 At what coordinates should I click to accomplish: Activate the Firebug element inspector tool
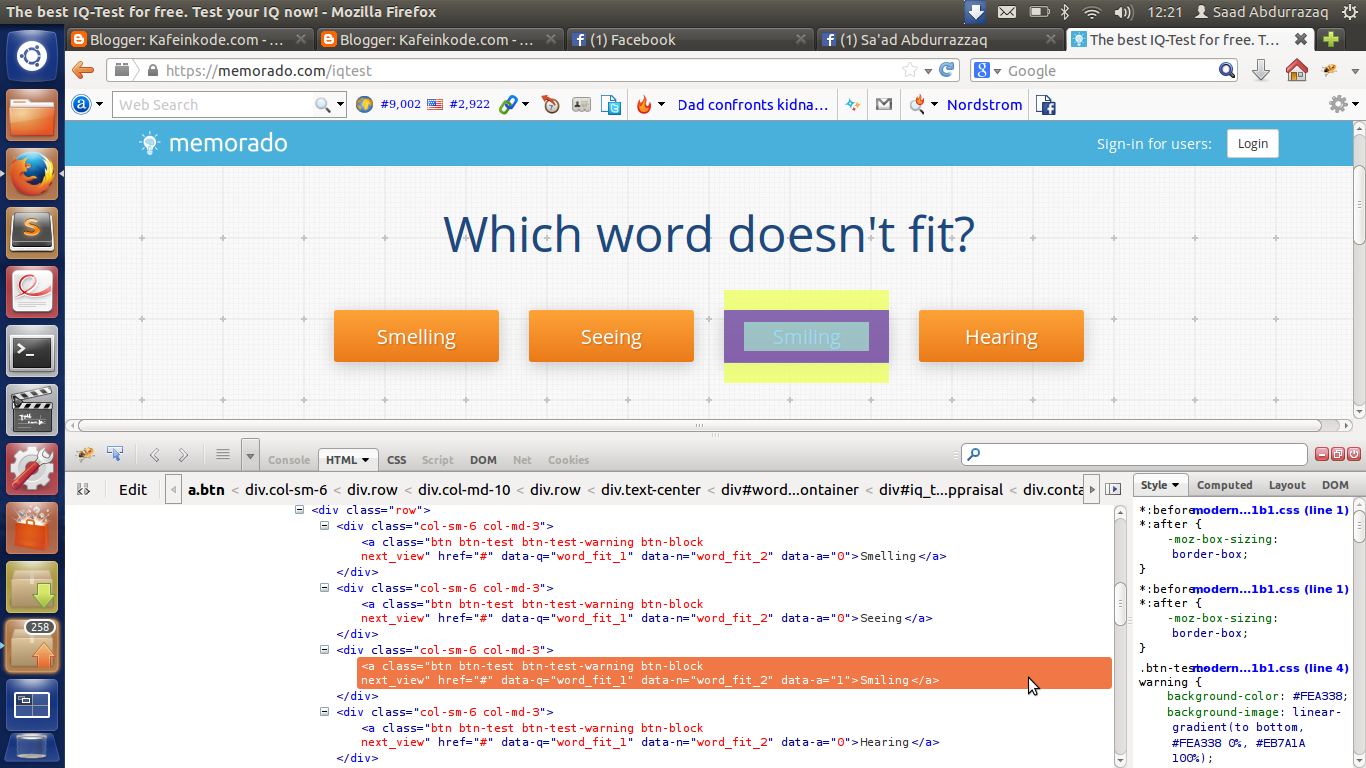coord(116,455)
